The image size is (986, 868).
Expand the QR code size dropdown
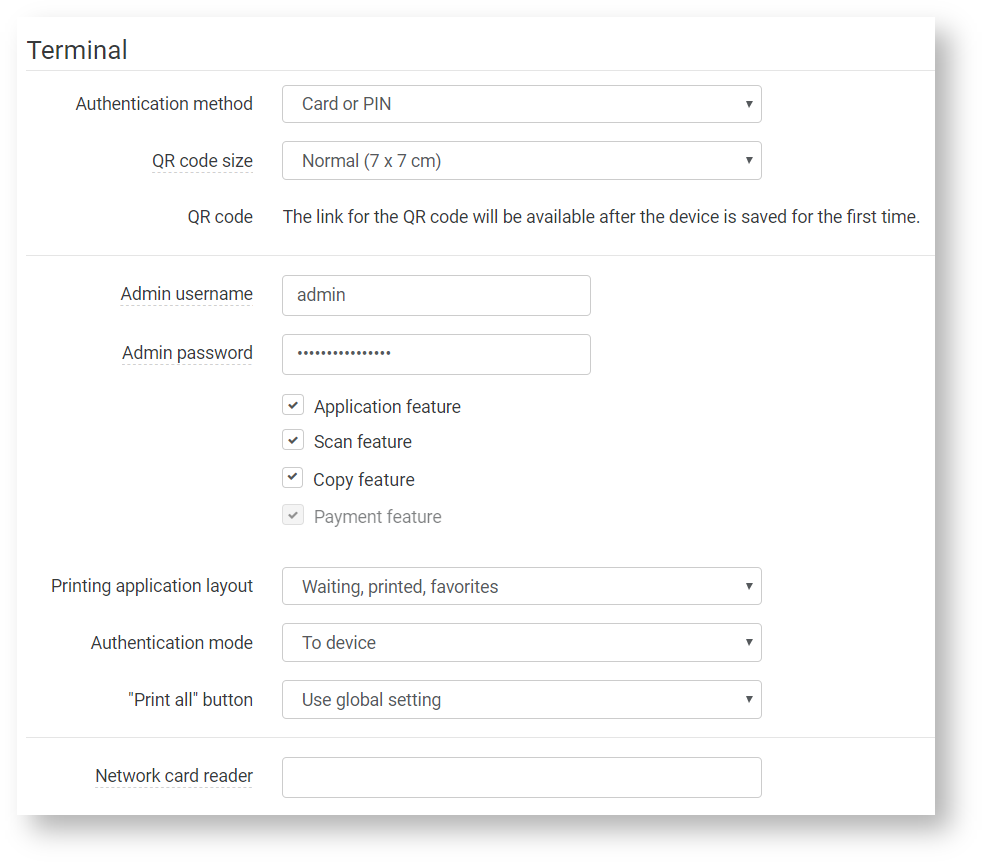[521, 161]
